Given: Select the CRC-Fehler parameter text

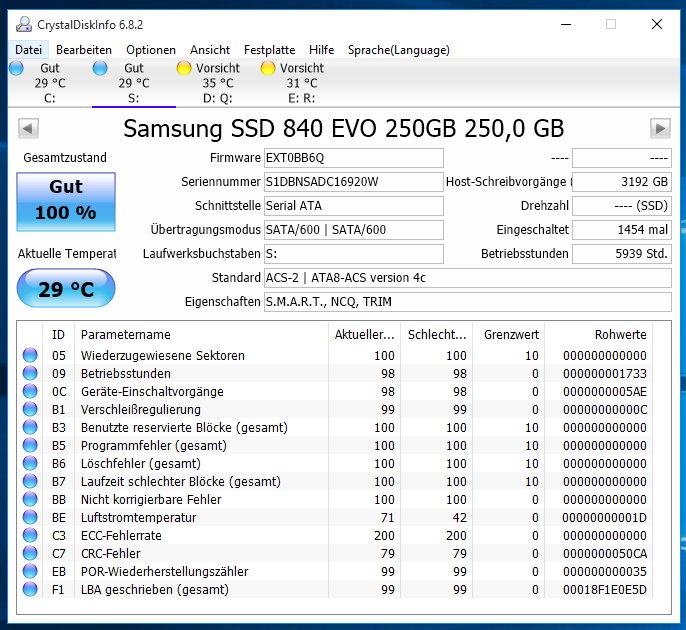Looking at the screenshot, I should [x=111, y=553].
